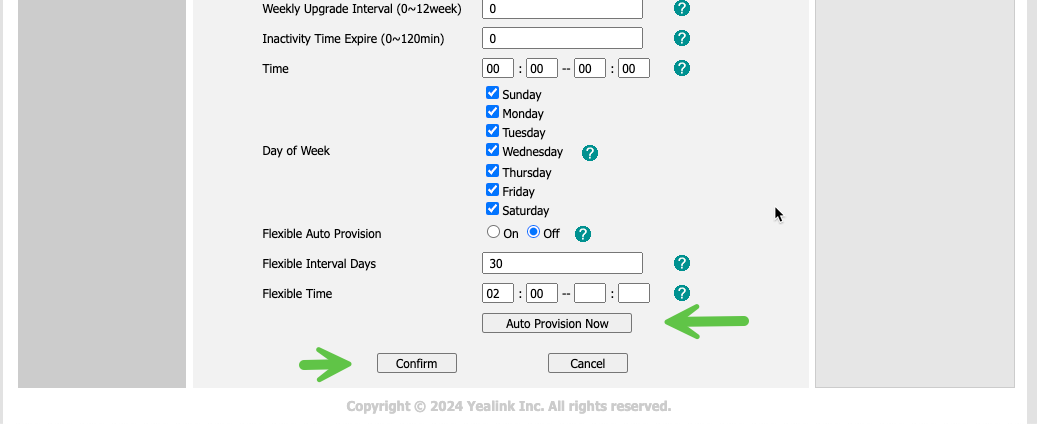Click the Confirm button

416,363
